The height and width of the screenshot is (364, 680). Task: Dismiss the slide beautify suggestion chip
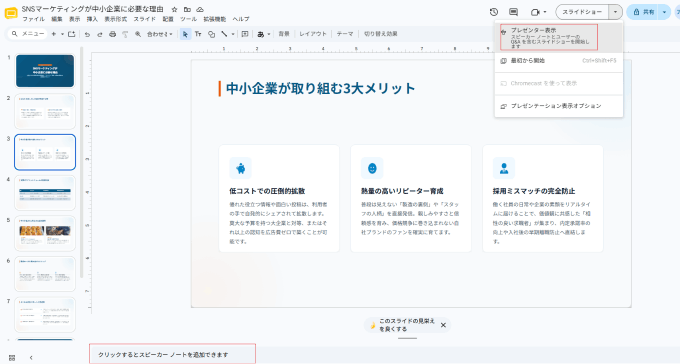pos(443,325)
